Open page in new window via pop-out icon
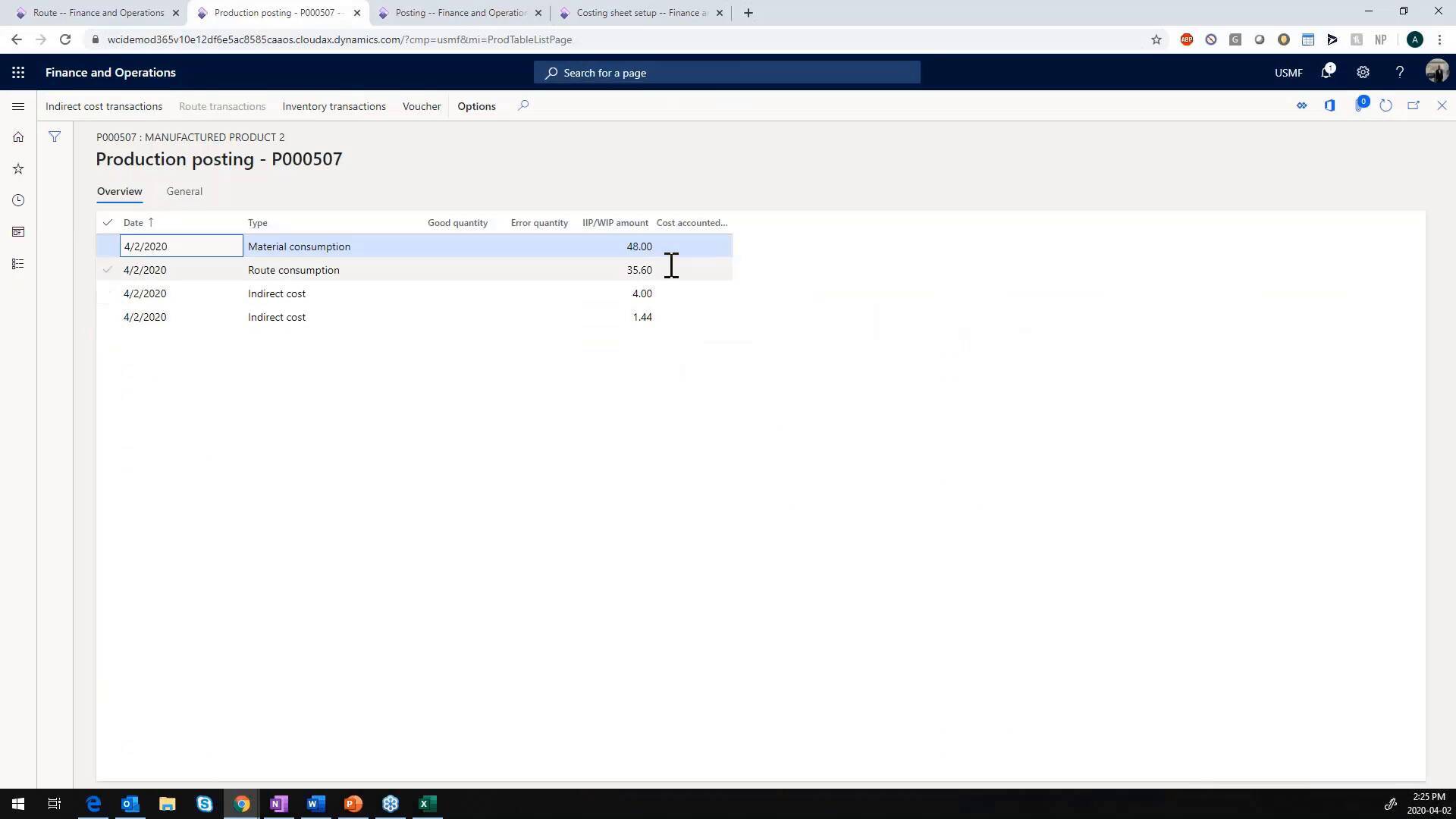Screen dimensions: 1456x819 pos(1414,105)
